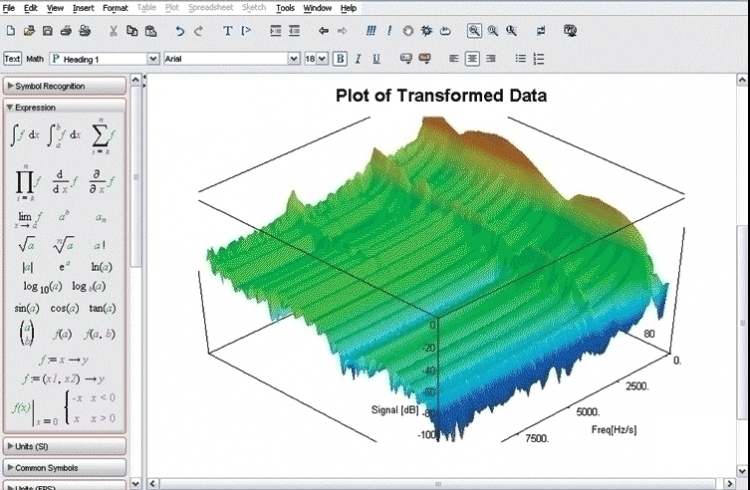Insert the sin(a) template

27,308
